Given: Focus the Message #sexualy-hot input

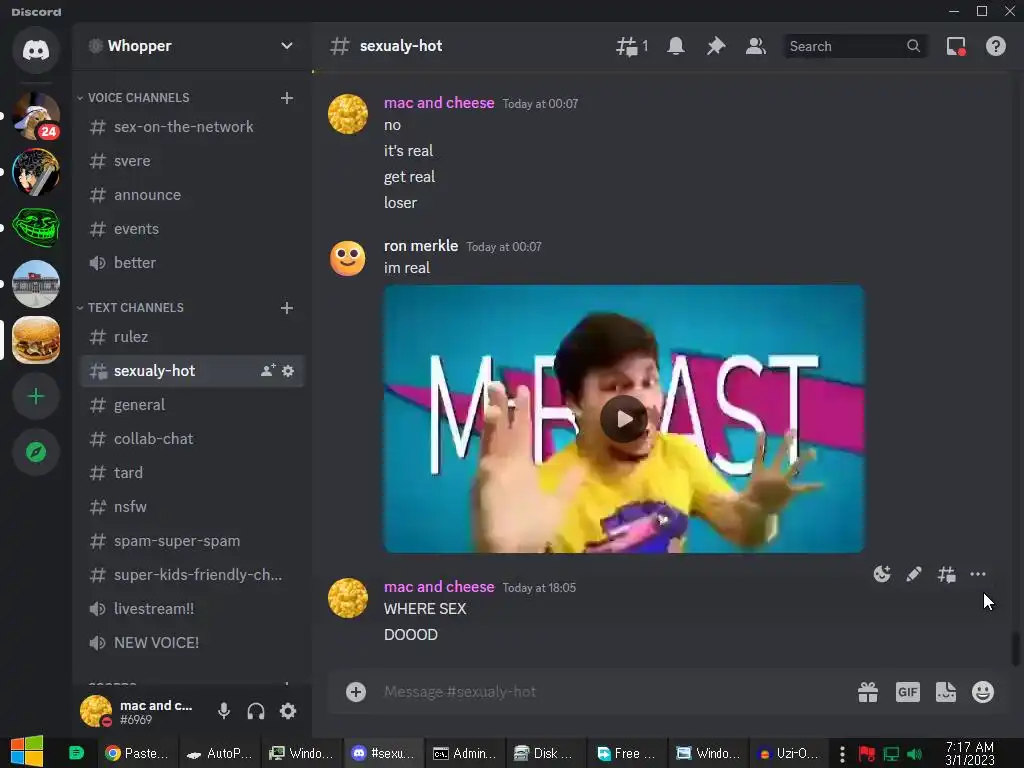Looking at the screenshot, I should point(614,692).
